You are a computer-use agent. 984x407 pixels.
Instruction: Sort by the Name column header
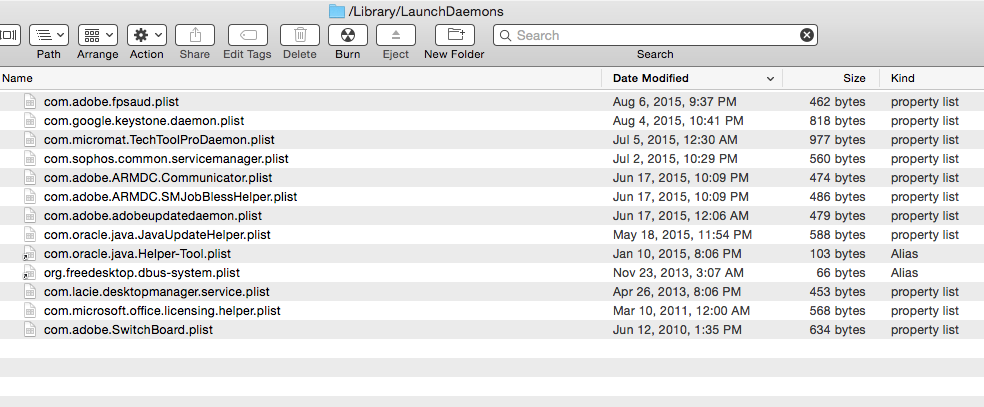tap(18, 78)
